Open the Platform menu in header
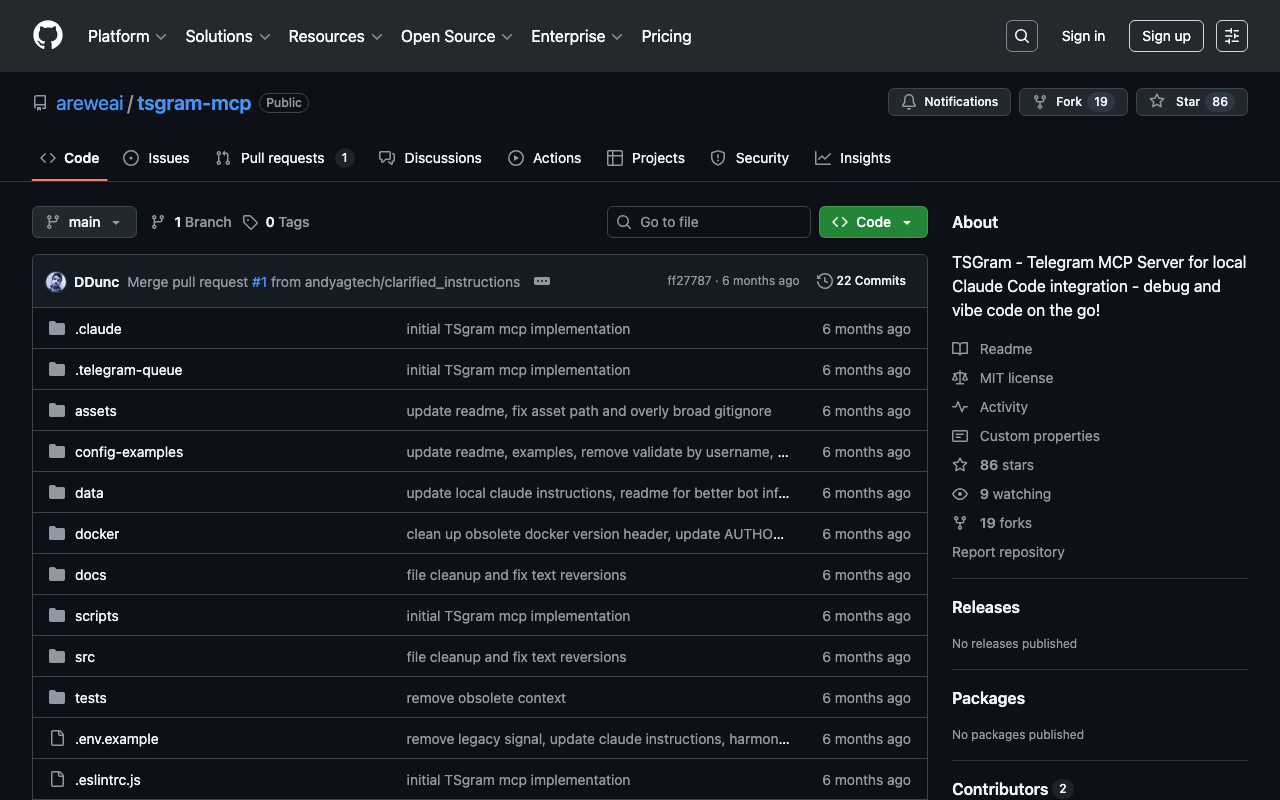The height and width of the screenshot is (800, 1280). coord(127,36)
